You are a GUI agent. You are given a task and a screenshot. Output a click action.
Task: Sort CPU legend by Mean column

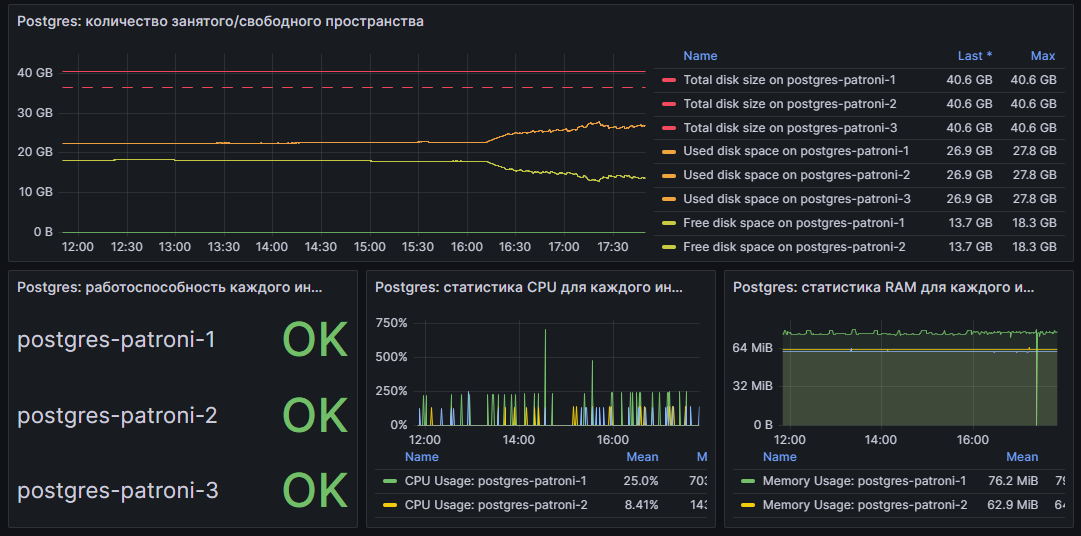642,457
